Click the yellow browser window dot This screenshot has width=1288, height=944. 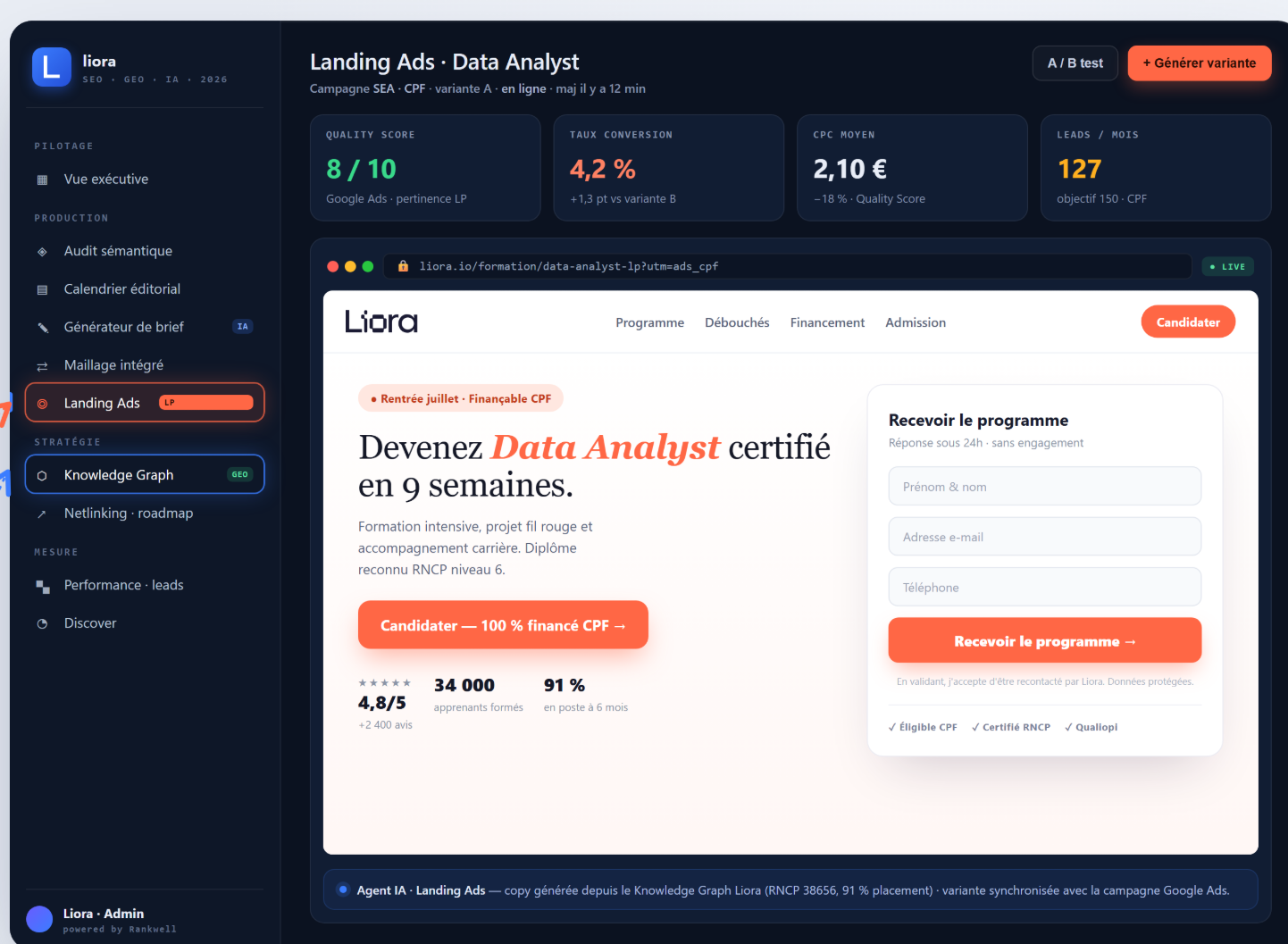(x=350, y=266)
